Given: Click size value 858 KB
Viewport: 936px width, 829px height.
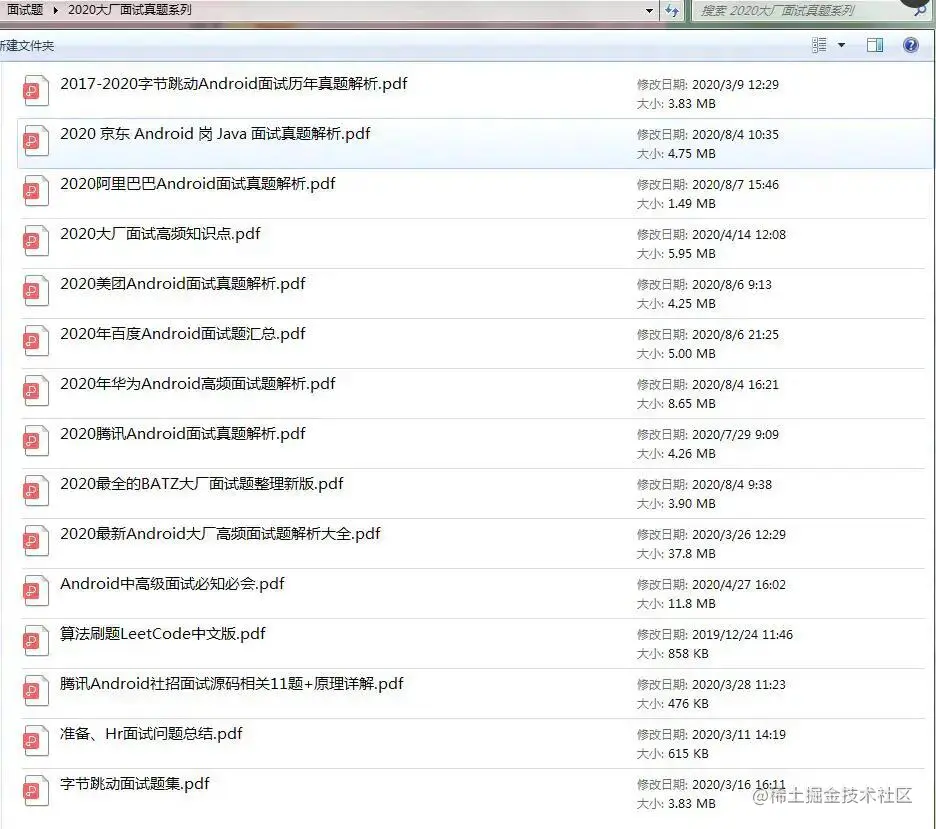Looking at the screenshot, I should point(688,654).
